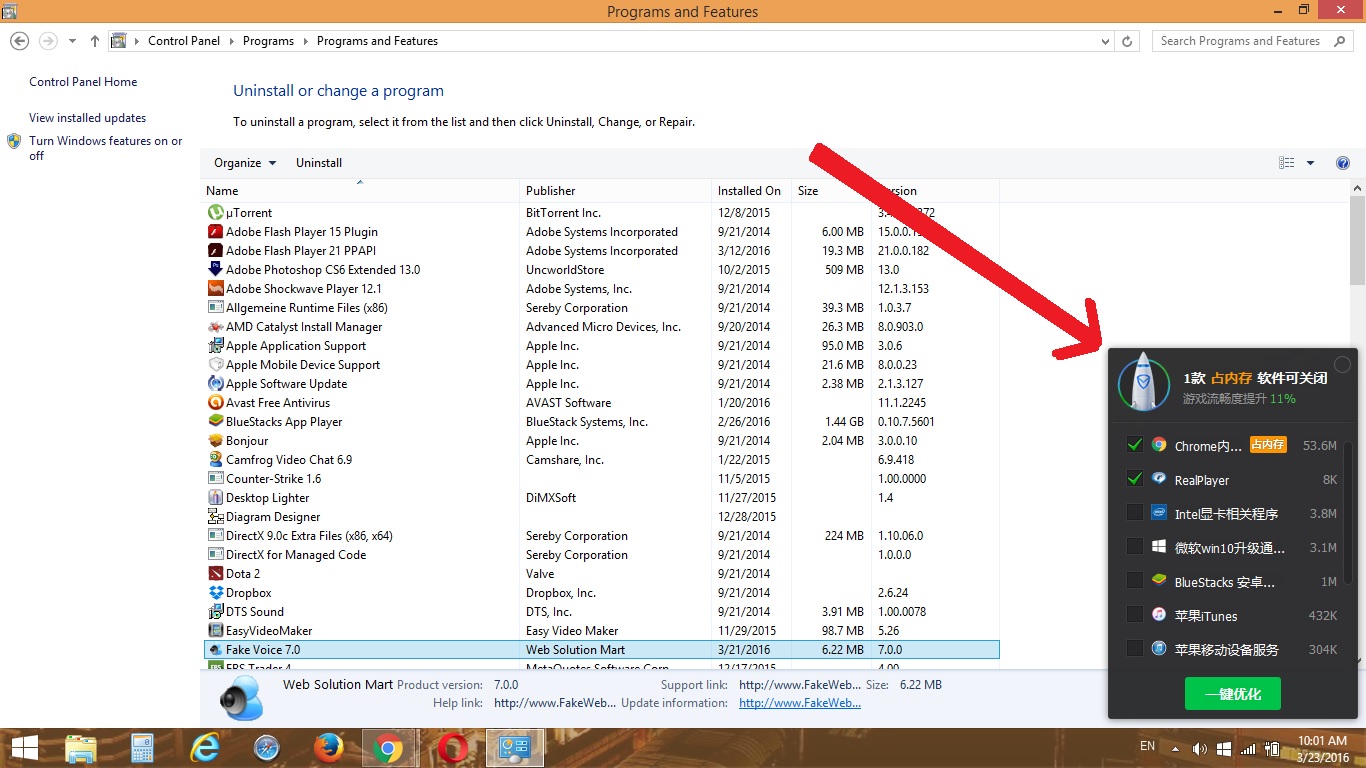Uncheck the Chrome checkbox in the optimizer popup
This screenshot has height=768, width=1366.
coord(1135,445)
